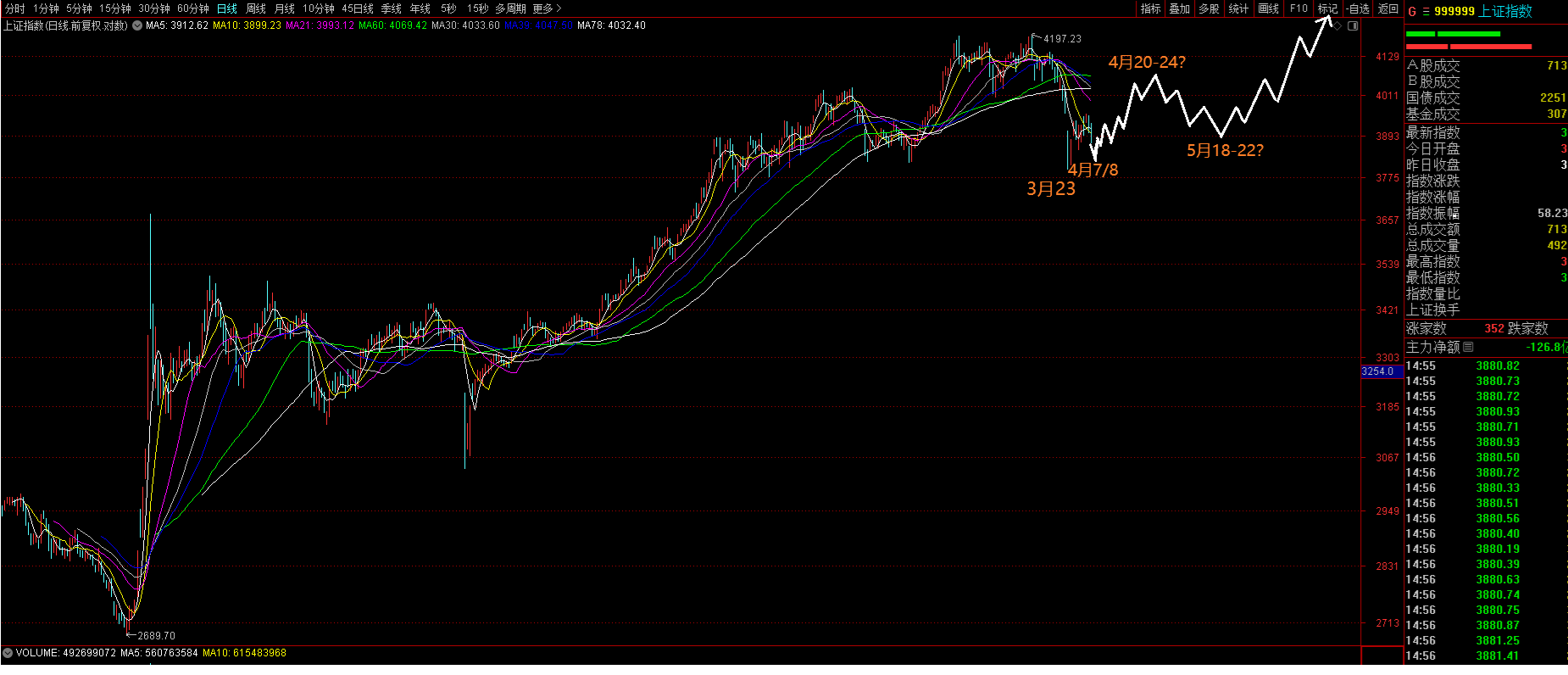Screen dimensions: 1568x675
Task: Click the 上证指数 chart title label
Action: [65, 25]
